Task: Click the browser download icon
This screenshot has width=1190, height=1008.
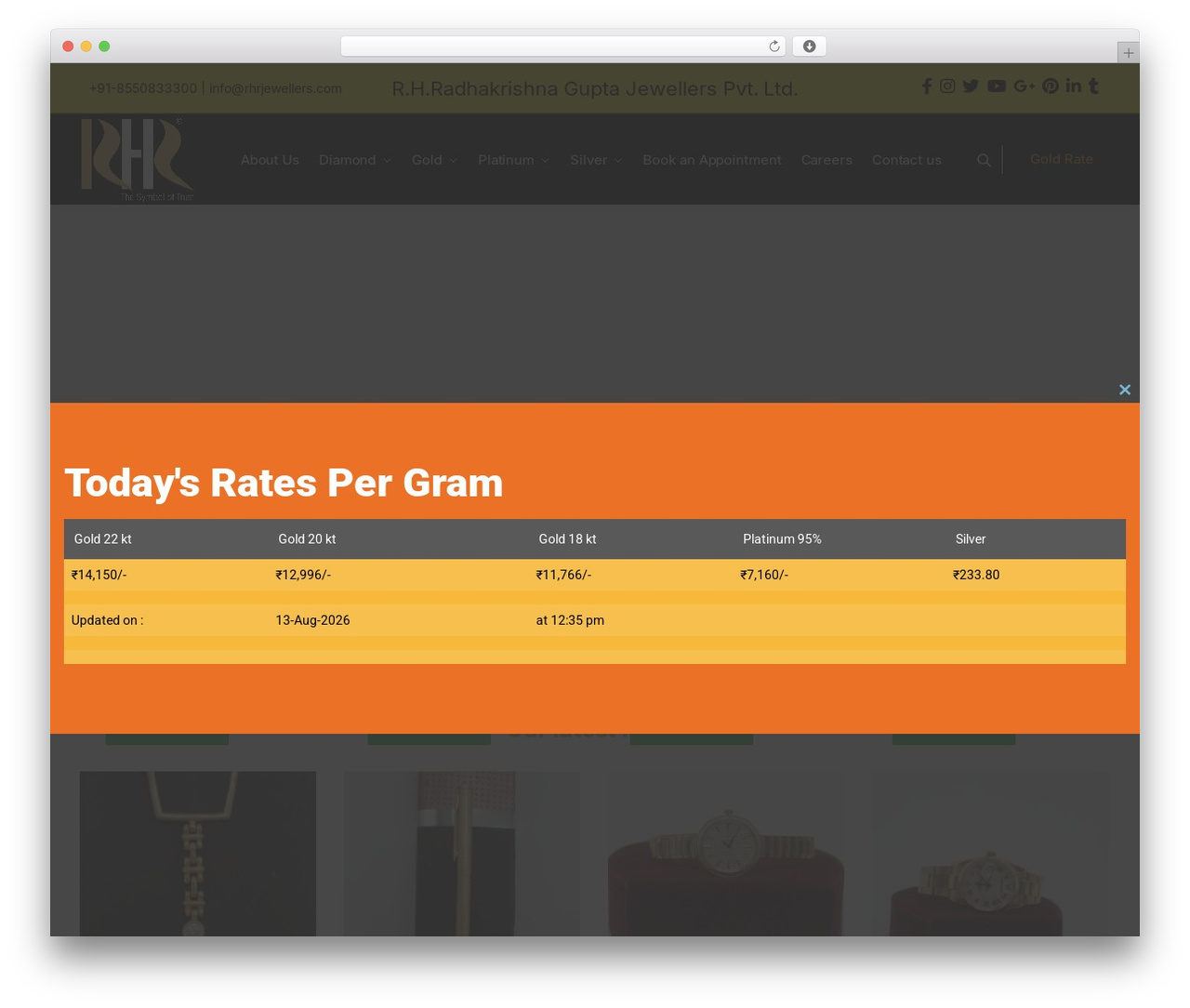Action: click(x=809, y=46)
